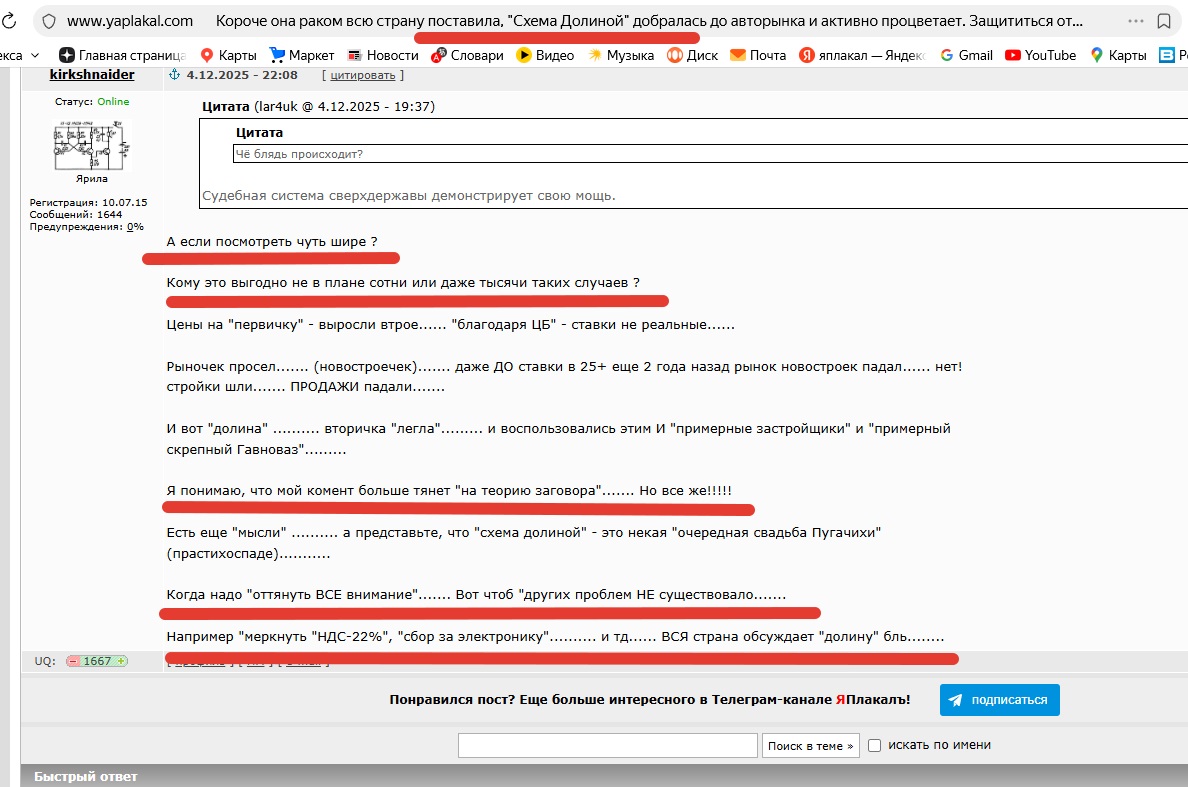The image size is (1188, 787).
Task: Focus the topic search input field
Action: [x=608, y=745]
